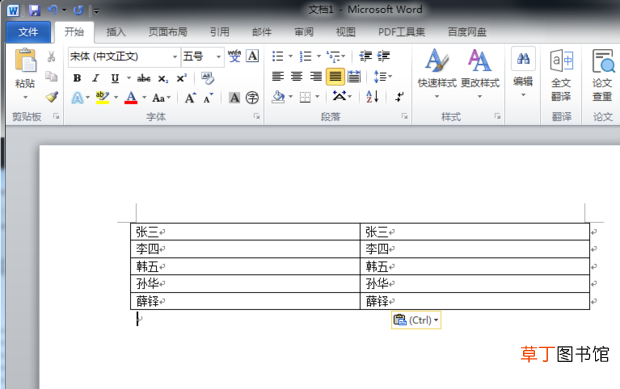620x389 pixels.
Task: Redo the last action
Action: pyautogui.click(x=78, y=10)
